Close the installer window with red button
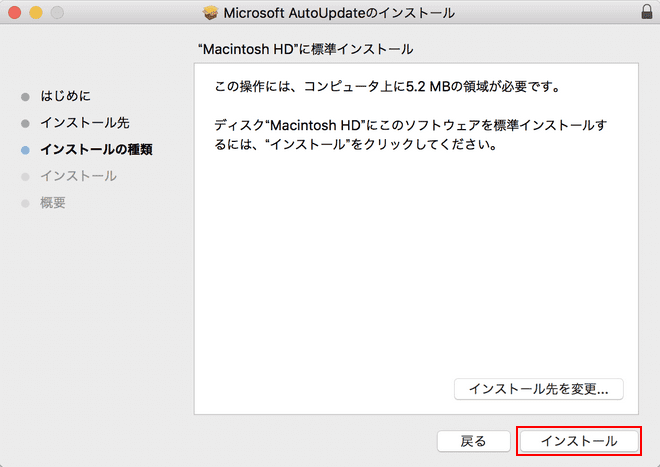 coord(15,13)
